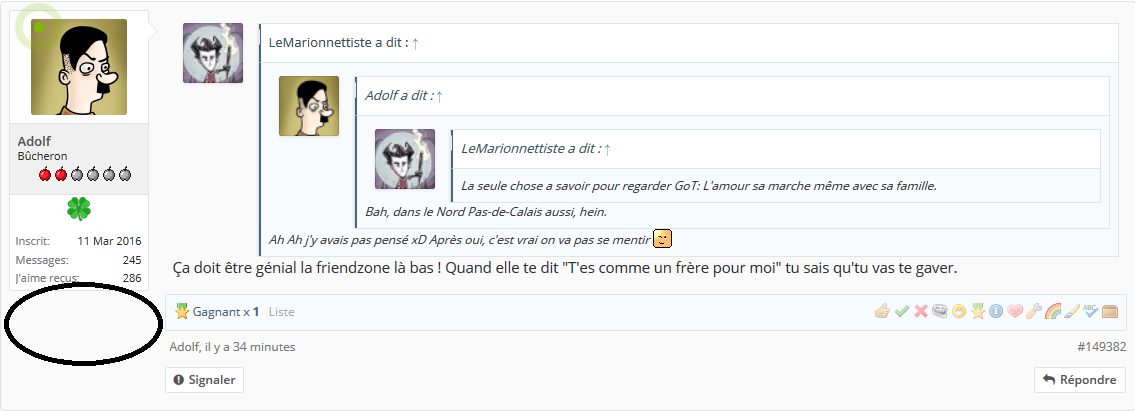Click the Répondre reply button
1135x411 pixels.
click(x=1080, y=380)
